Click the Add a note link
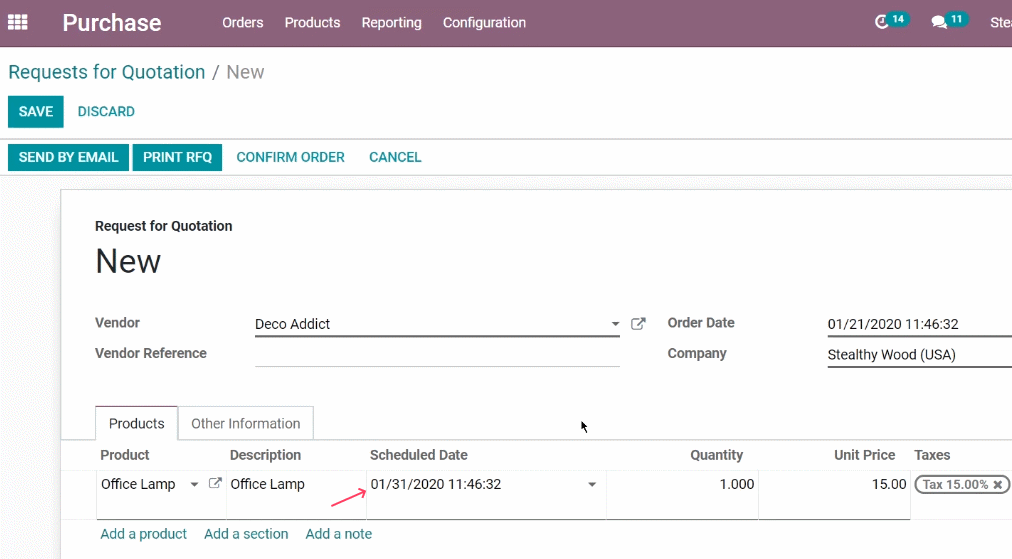Screen dimensions: 1012x559 pos(338,534)
